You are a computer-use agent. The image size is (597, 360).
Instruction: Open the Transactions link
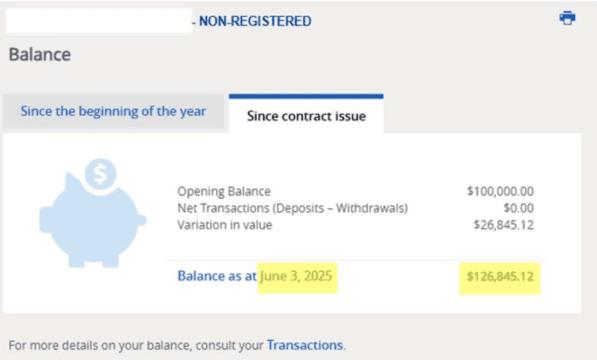305,345
